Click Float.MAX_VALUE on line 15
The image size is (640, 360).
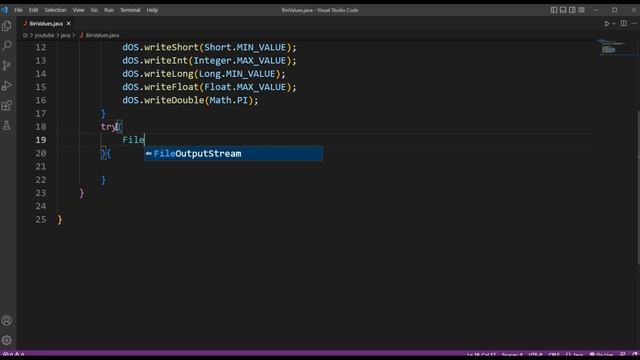pyautogui.click(x=245, y=87)
